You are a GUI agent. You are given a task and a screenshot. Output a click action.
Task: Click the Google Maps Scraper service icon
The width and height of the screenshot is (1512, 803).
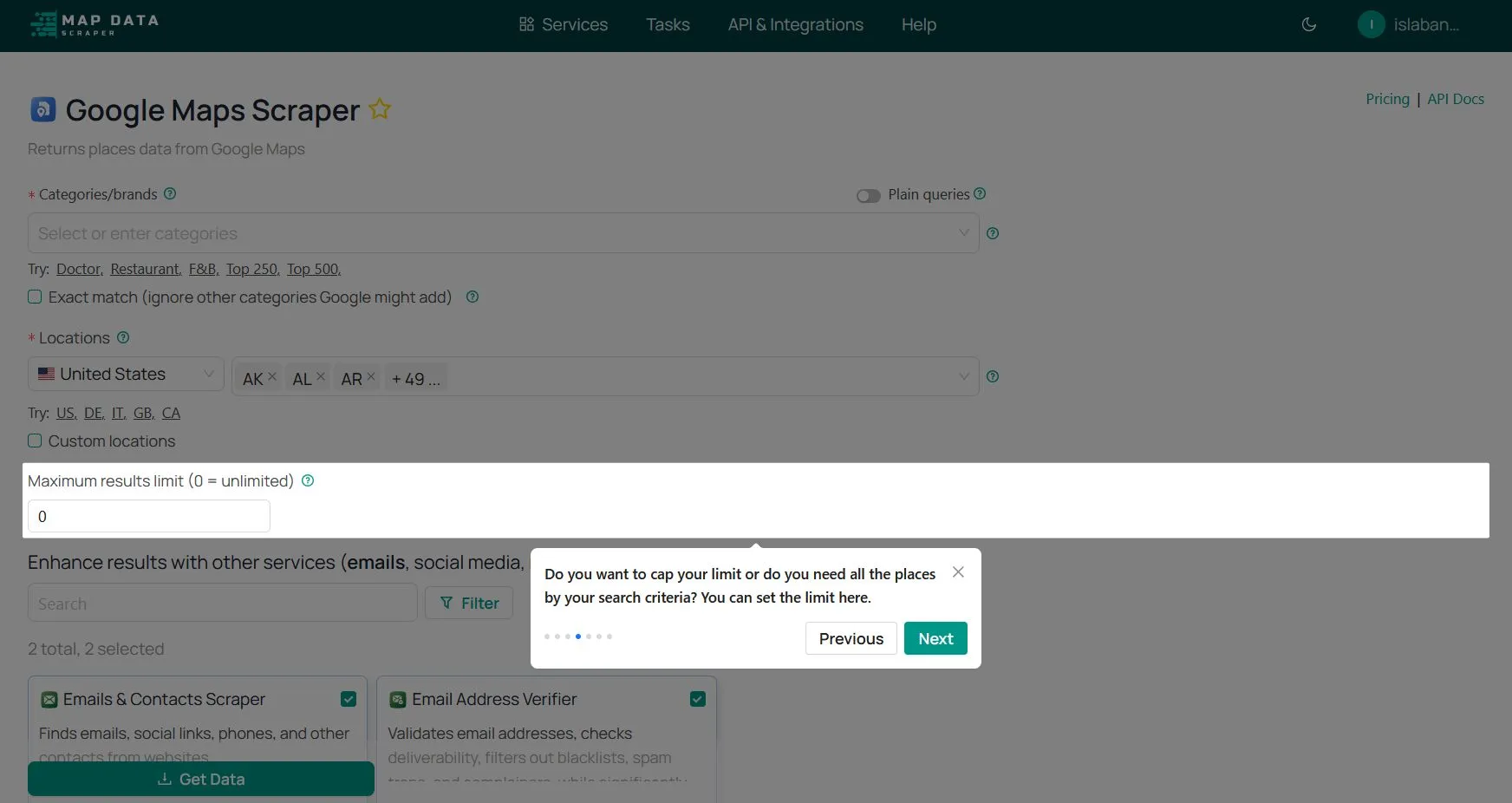(43, 109)
